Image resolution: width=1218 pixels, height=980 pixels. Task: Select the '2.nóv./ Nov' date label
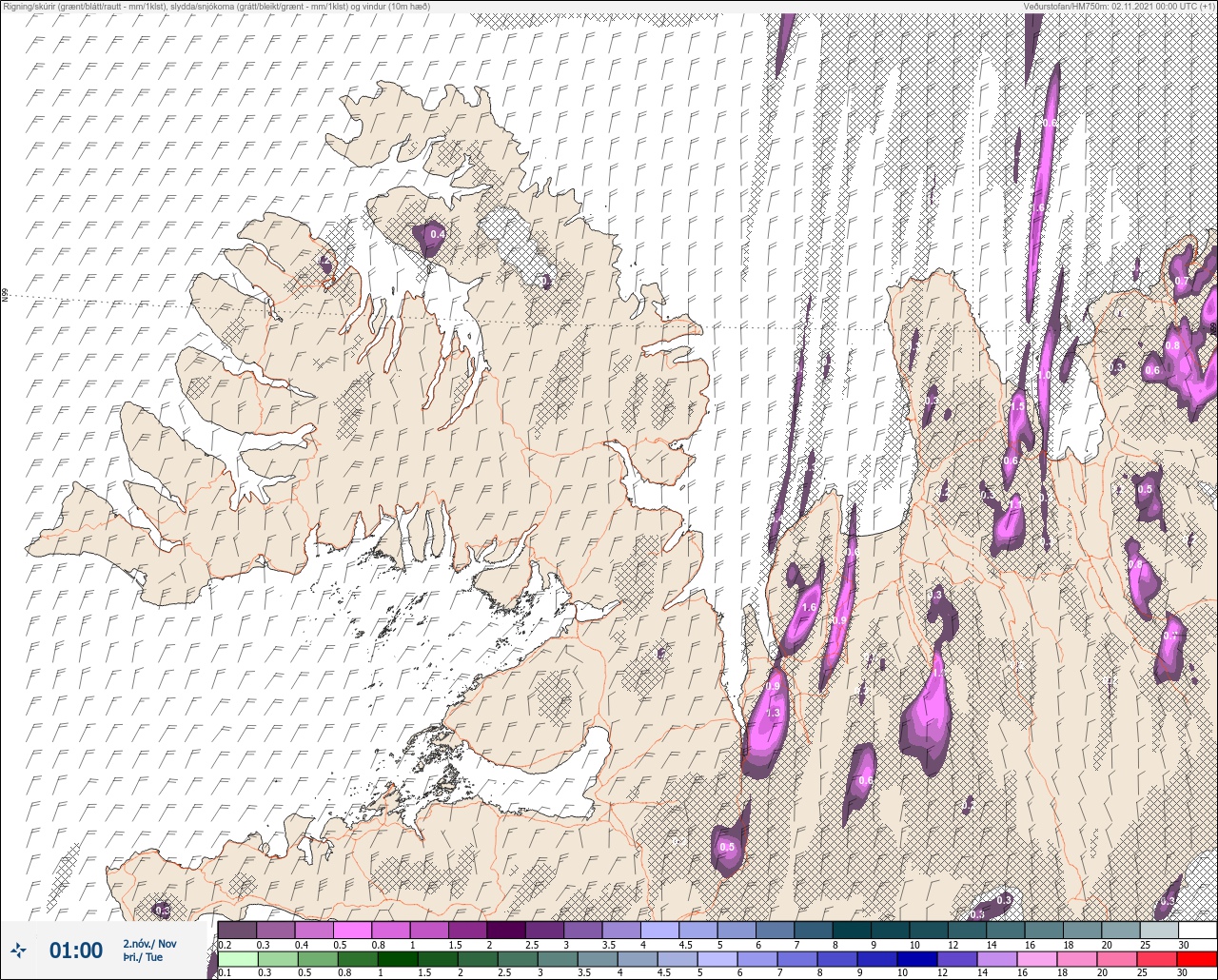coord(149,944)
